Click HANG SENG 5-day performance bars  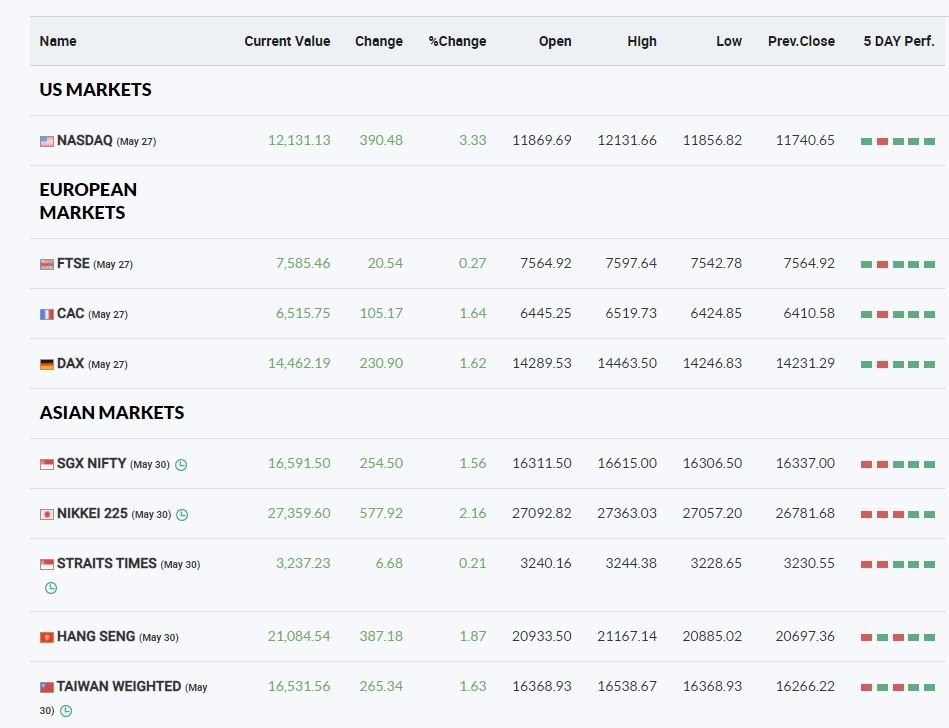(898, 637)
